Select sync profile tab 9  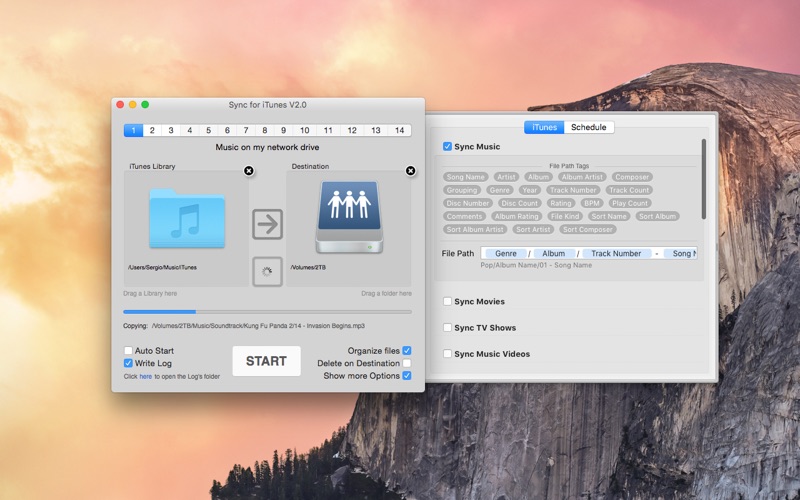(284, 130)
